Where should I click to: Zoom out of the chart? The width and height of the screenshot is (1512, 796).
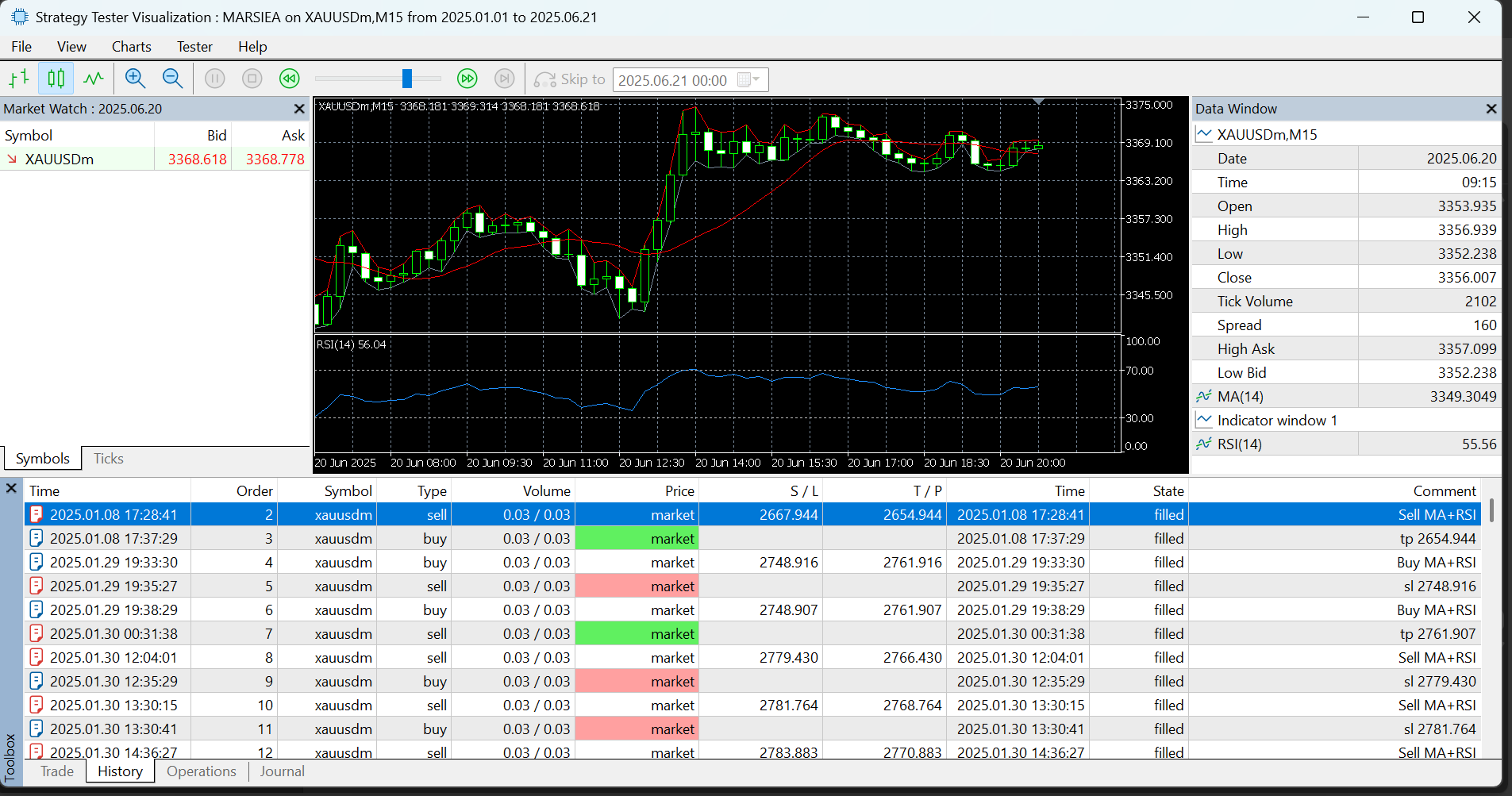click(x=172, y=78)
